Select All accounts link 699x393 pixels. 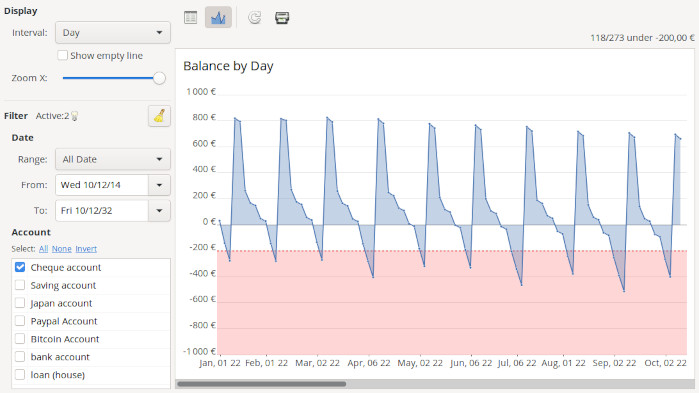click(x=43, y=249)
